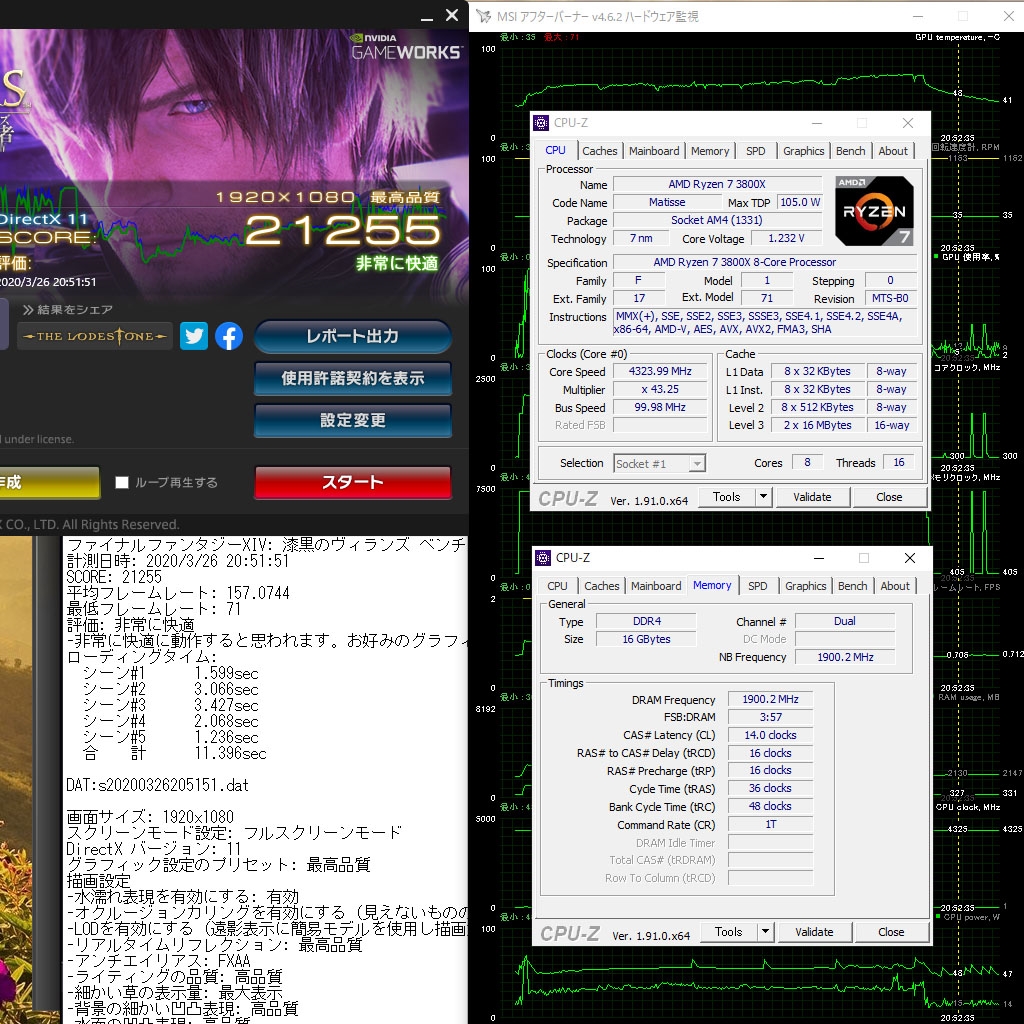Click the Ryzen 7 logo image
The image size is (1024, 1024).
pos(874,211)
